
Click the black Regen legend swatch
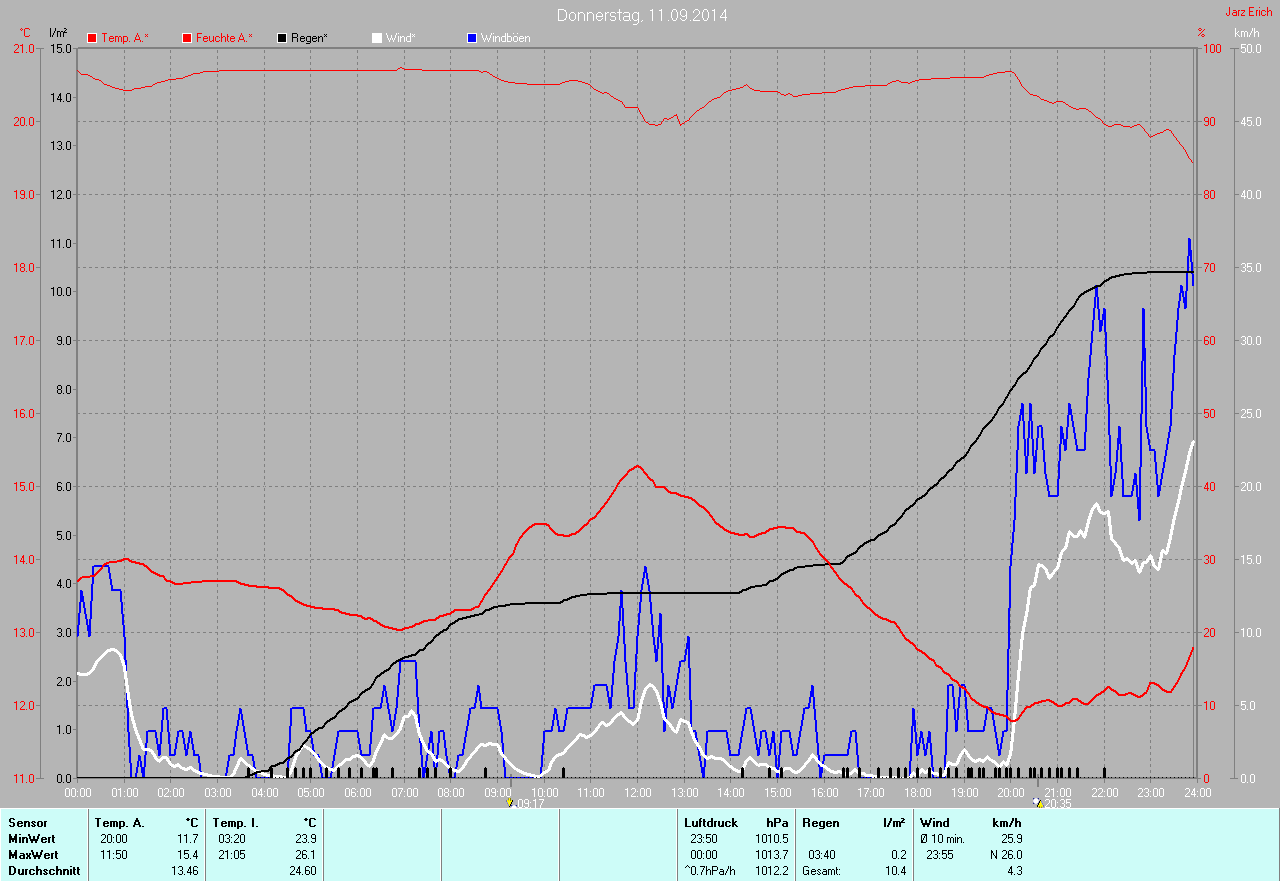283,38
